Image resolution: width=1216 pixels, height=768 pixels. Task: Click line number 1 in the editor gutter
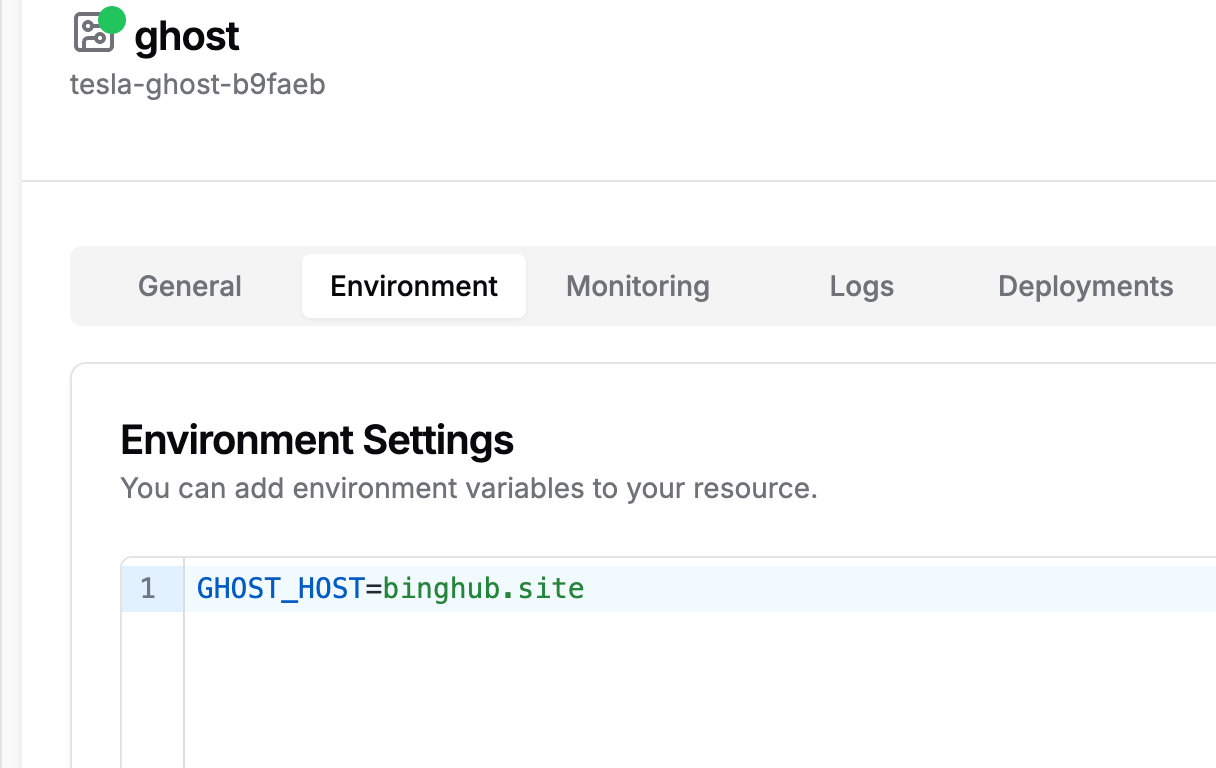click(x=148, y=588)
